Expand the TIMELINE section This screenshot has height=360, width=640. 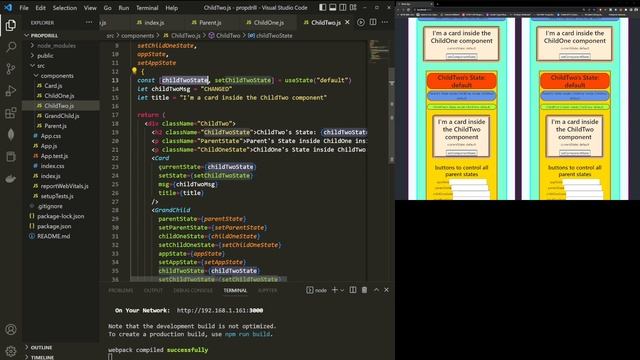(39, 357)
